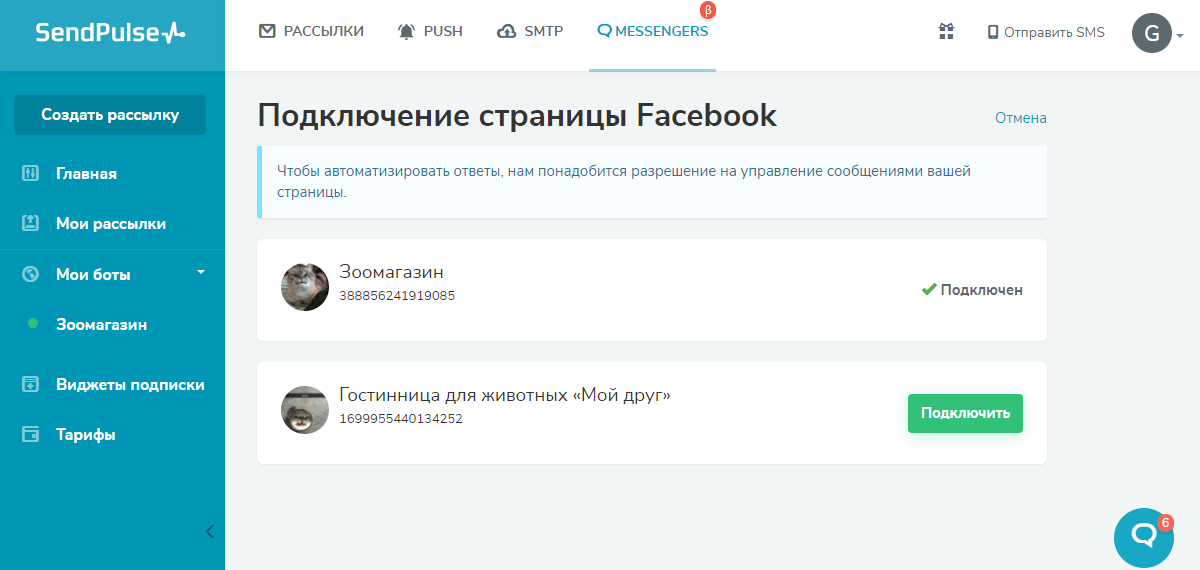The image size is (1200, 570).
Task: Click the Мои боты globe icon
Action: (x=30, y=274)
